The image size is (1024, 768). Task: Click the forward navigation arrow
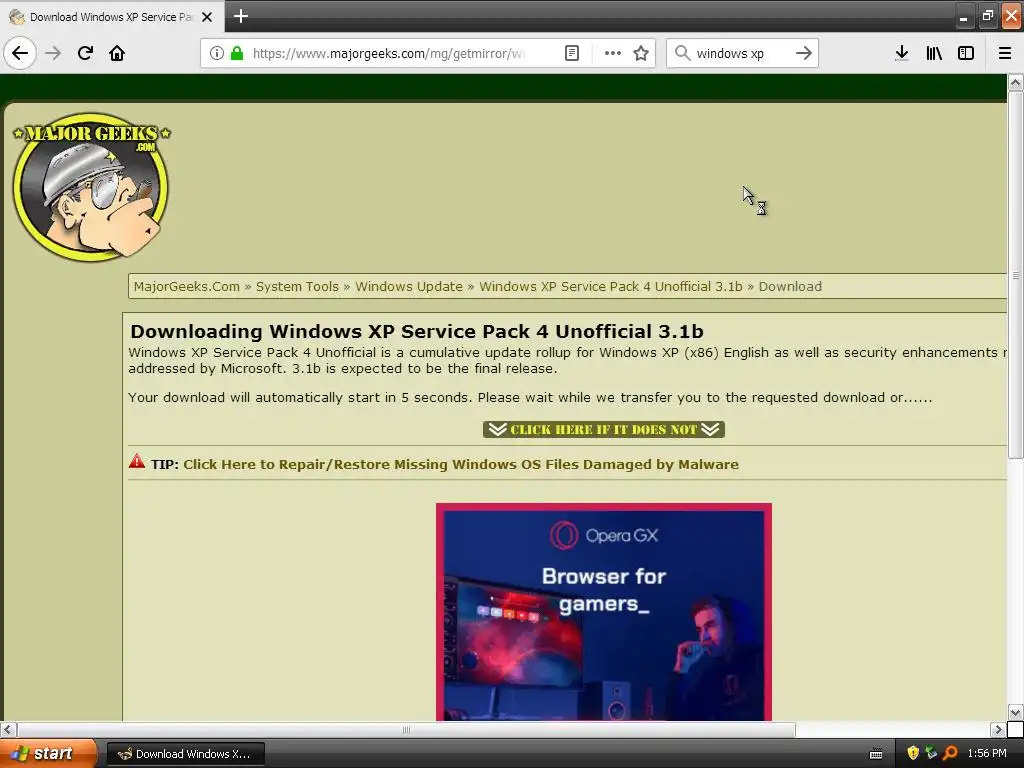tap(53, 53)
